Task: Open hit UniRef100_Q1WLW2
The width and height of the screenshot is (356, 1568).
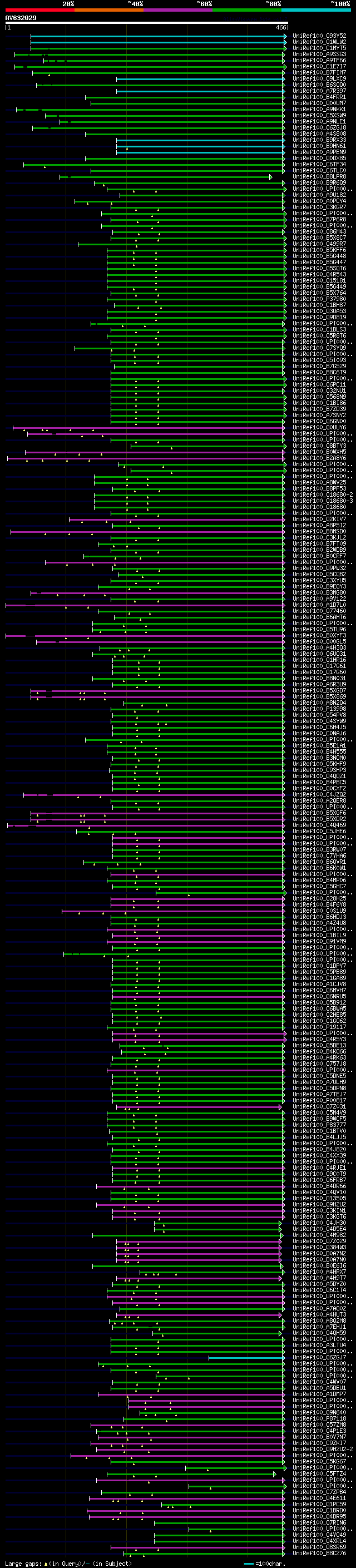Action: click(x=319, y=42)
